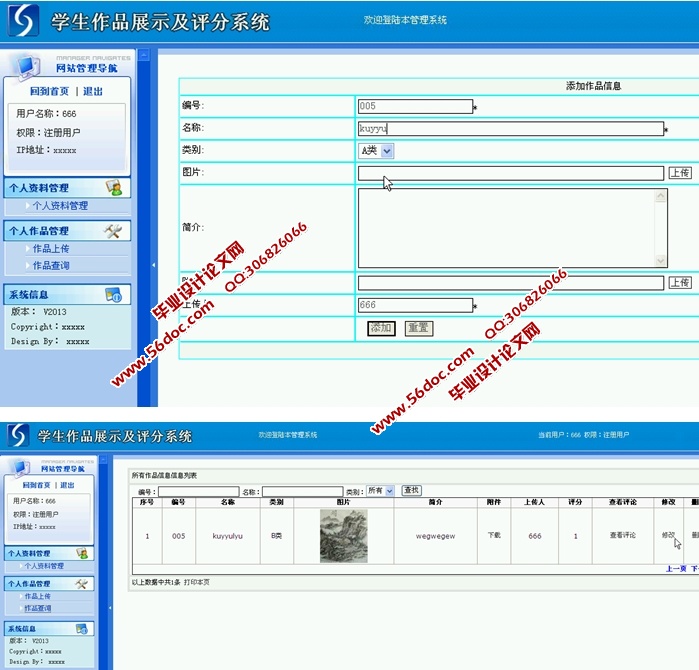This screenshot has width=699, height=670.
Task: Click the 编号 search field in the work list
Action: [199, 491]
